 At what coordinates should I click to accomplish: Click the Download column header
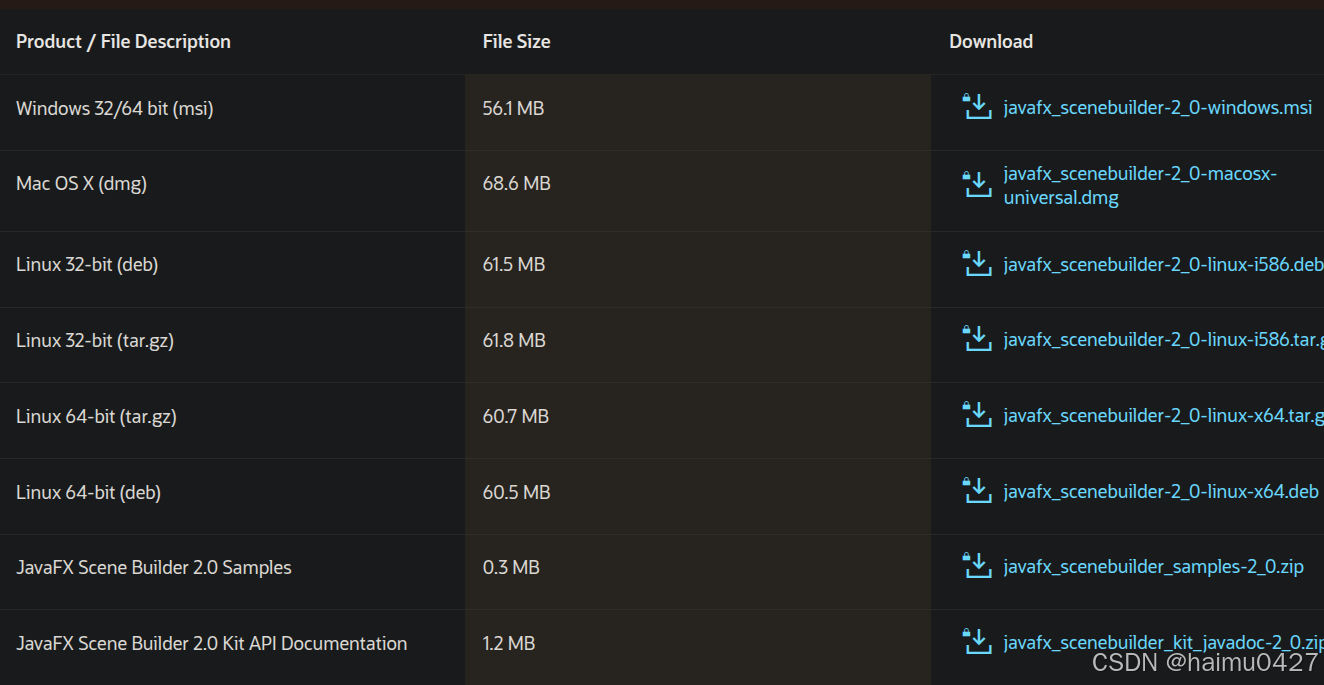(991, 42)
